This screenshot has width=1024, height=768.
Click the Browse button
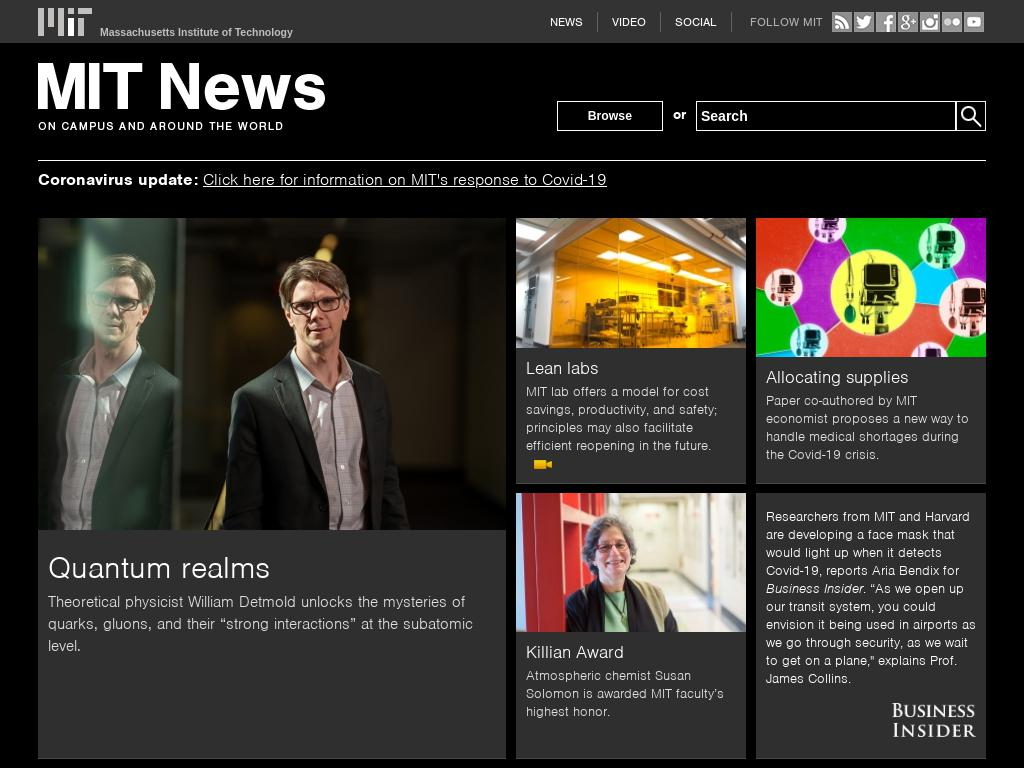(x=610, y=116)
